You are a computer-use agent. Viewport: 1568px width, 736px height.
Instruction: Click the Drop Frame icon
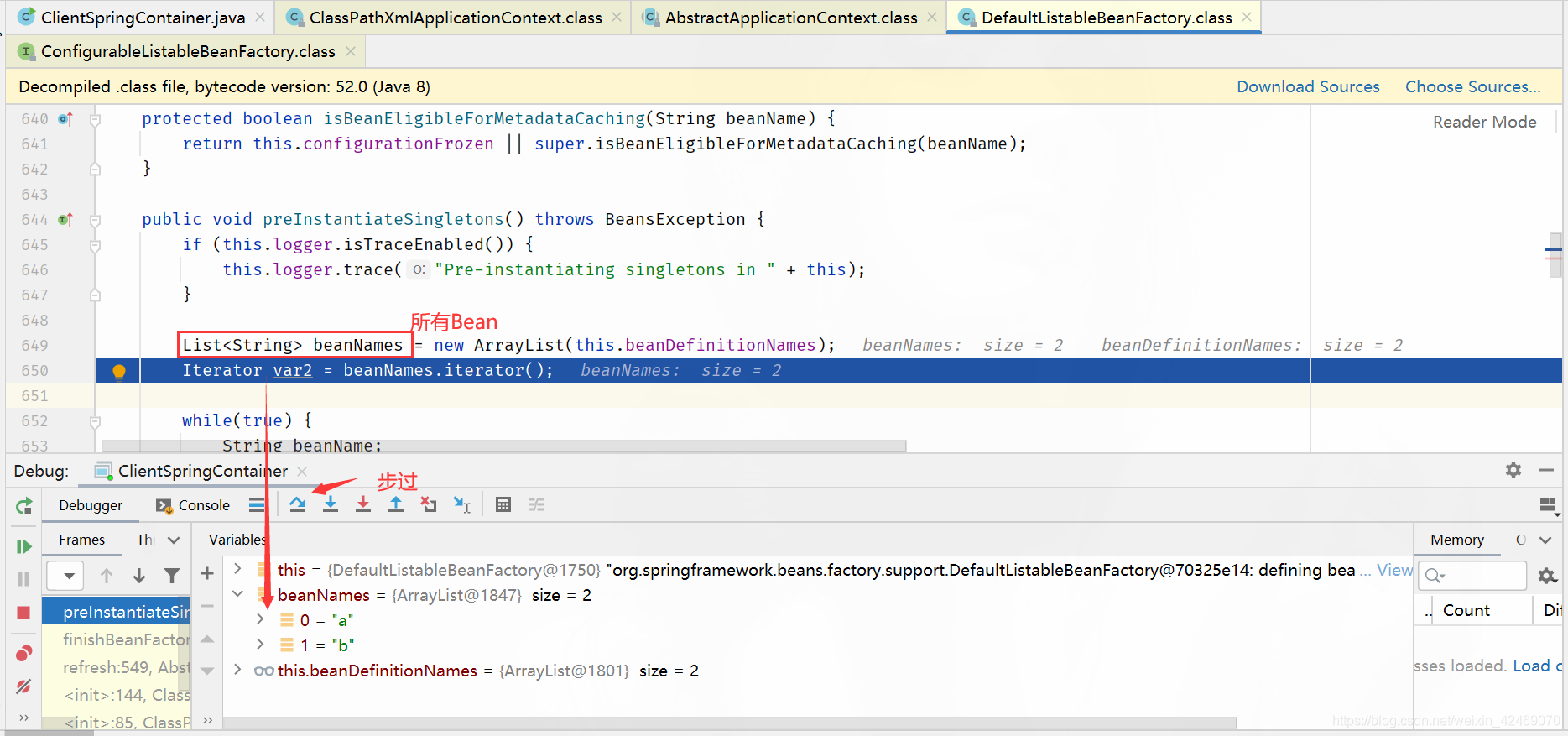pyautogui.click(x=429, y=504)
